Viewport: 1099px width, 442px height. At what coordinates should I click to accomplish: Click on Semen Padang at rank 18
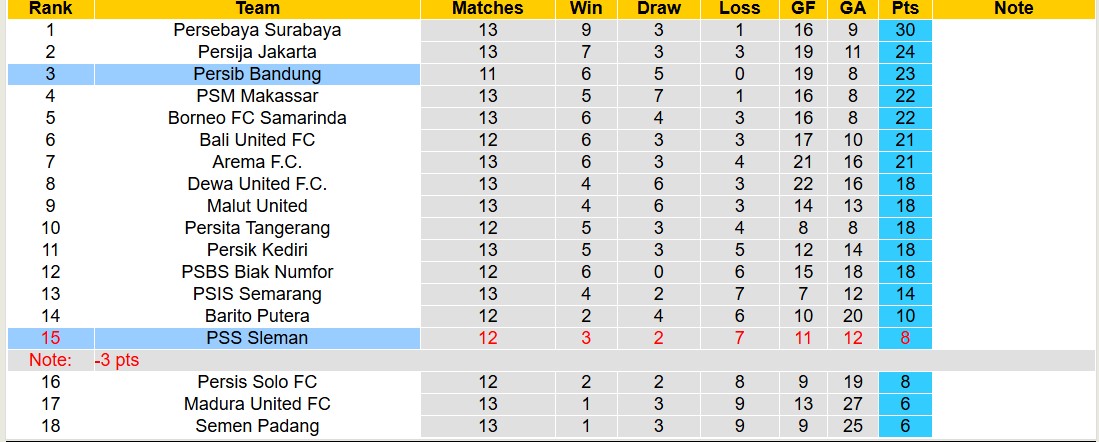click(257, 426)
